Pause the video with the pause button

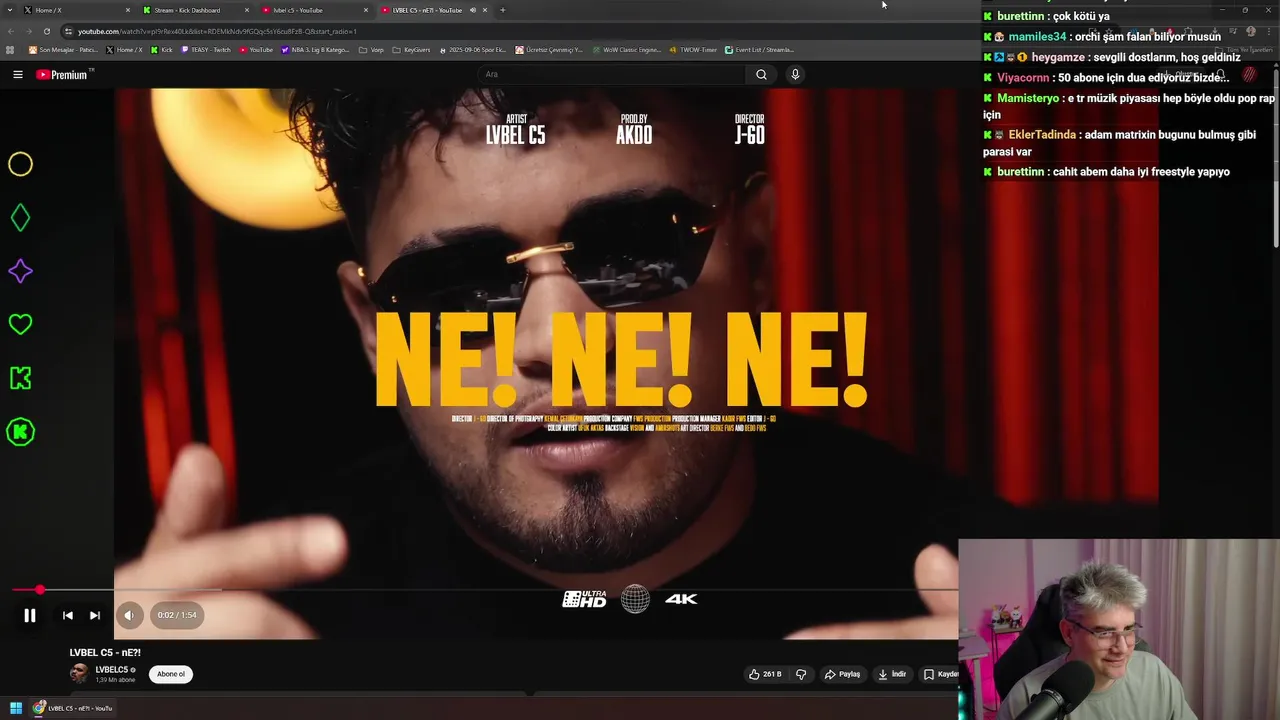(30, 615)
